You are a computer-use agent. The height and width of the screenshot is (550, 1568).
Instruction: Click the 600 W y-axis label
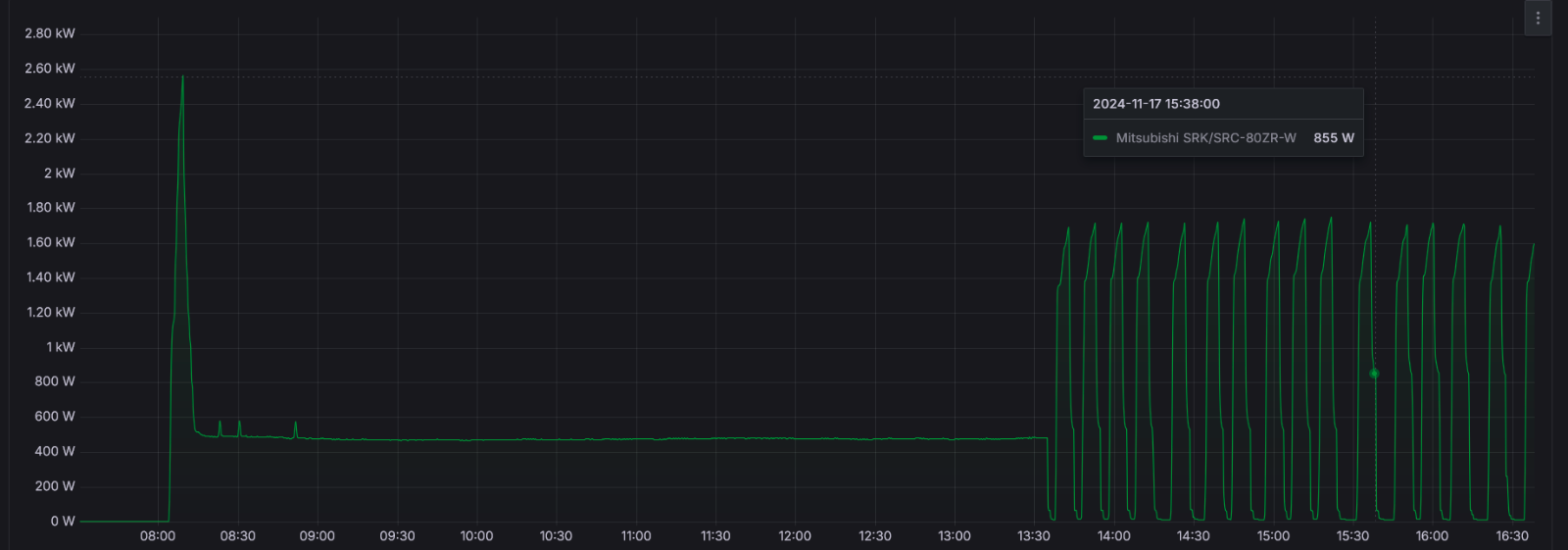coord(55,417)
